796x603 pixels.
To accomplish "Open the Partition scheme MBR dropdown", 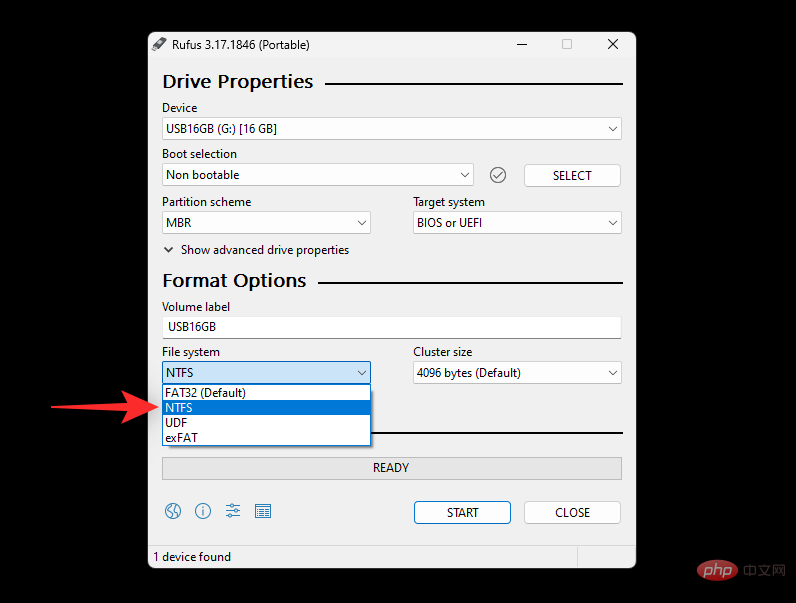I will tap(266, 223).
